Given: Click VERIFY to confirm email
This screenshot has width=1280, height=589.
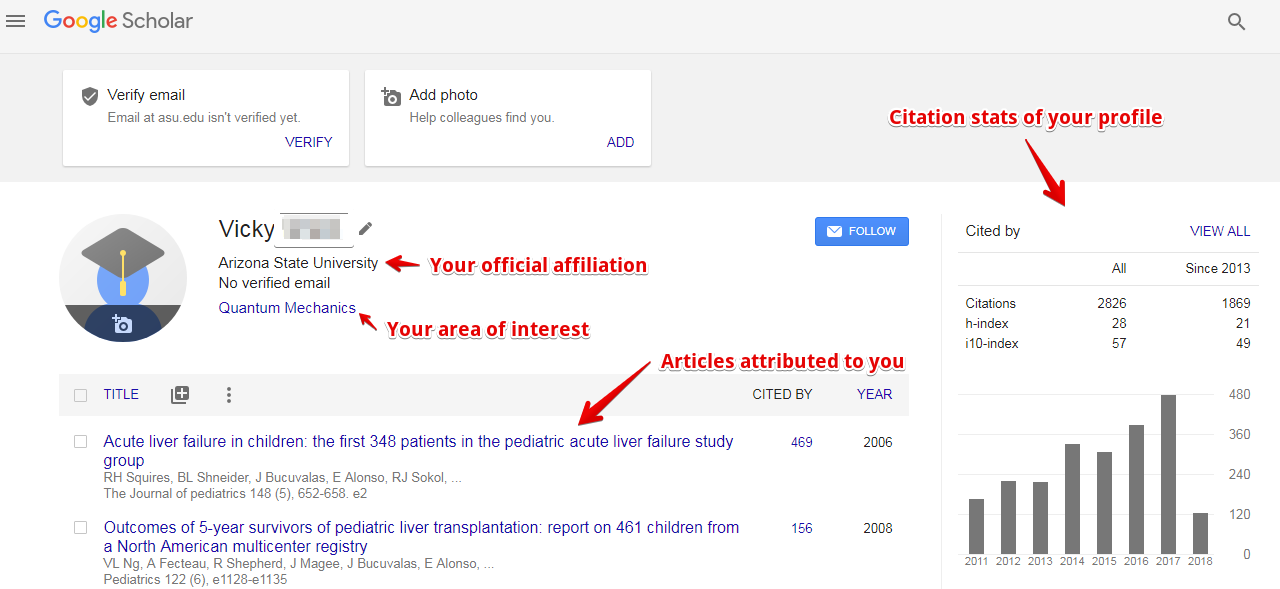Looking at the screenshot, I should [308, 141].
